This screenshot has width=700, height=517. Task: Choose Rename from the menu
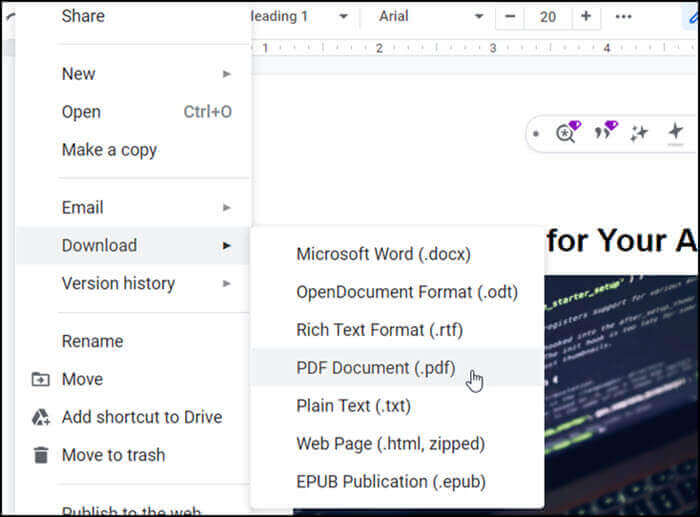132,342
